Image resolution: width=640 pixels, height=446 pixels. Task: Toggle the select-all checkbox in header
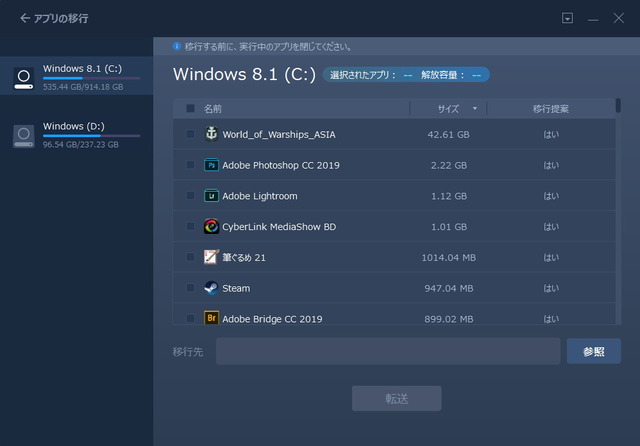click(190, 108)
